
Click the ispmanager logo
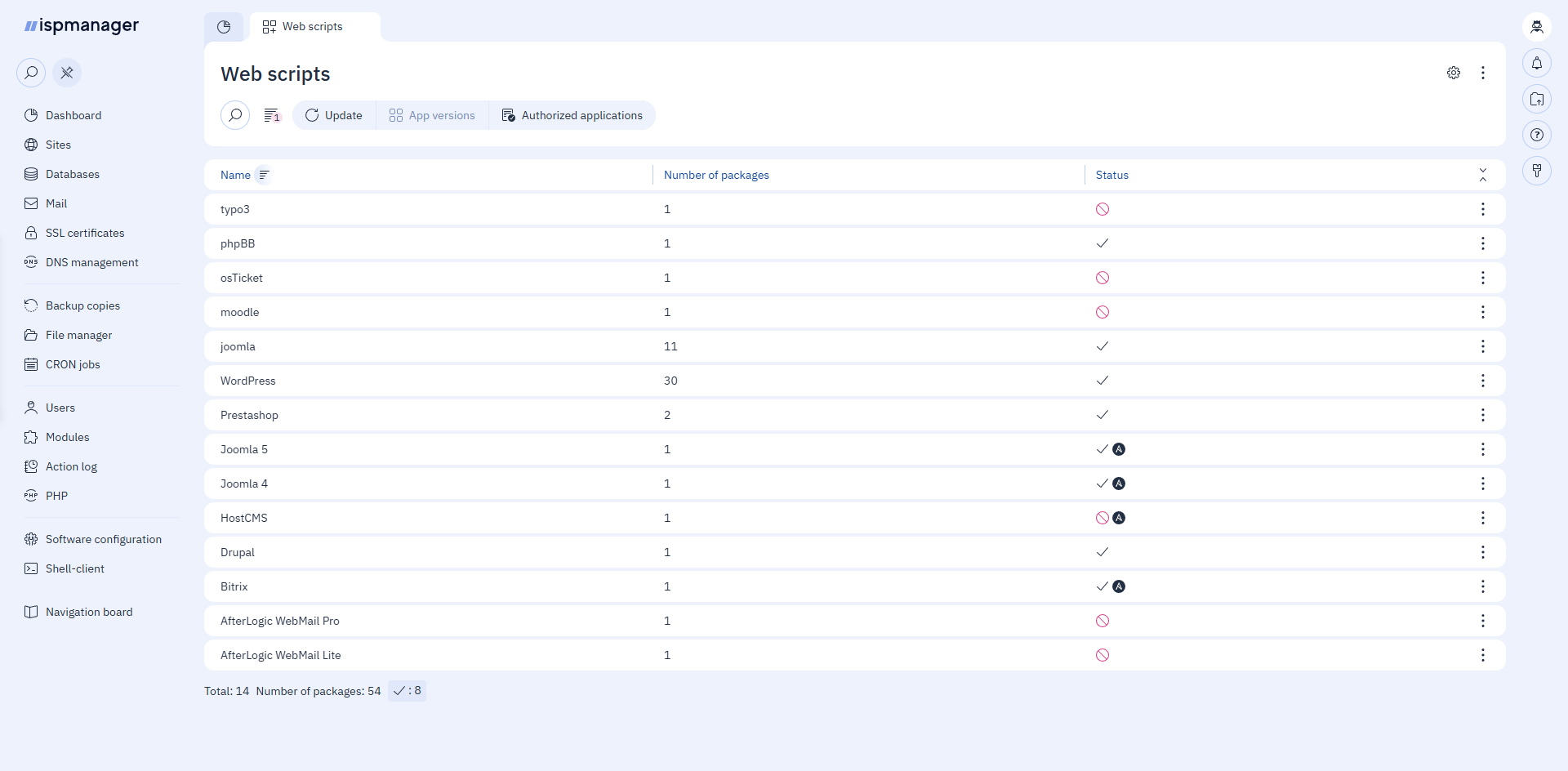point(82,25)
